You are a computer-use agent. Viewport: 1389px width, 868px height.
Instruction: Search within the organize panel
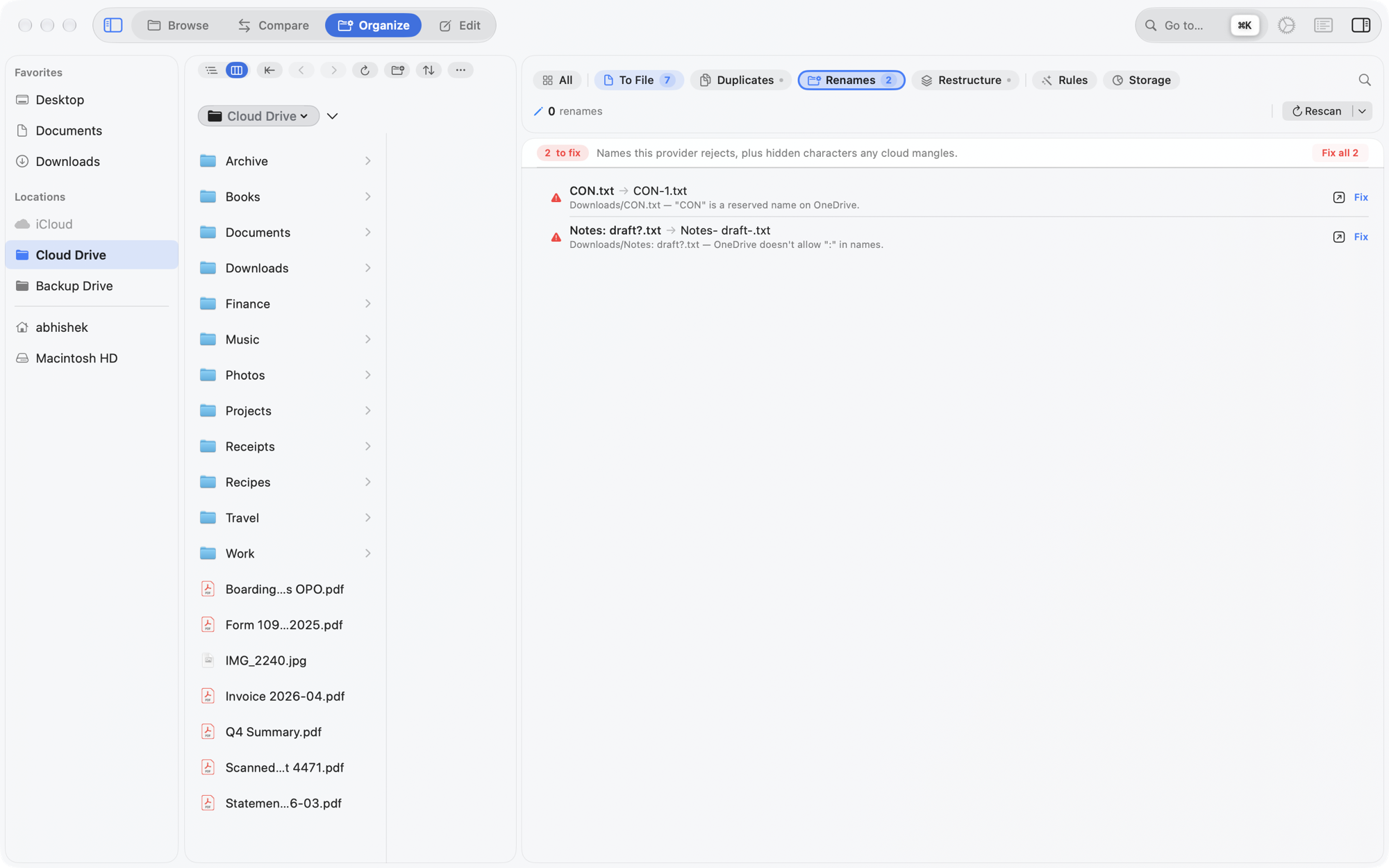(1364, 80)
